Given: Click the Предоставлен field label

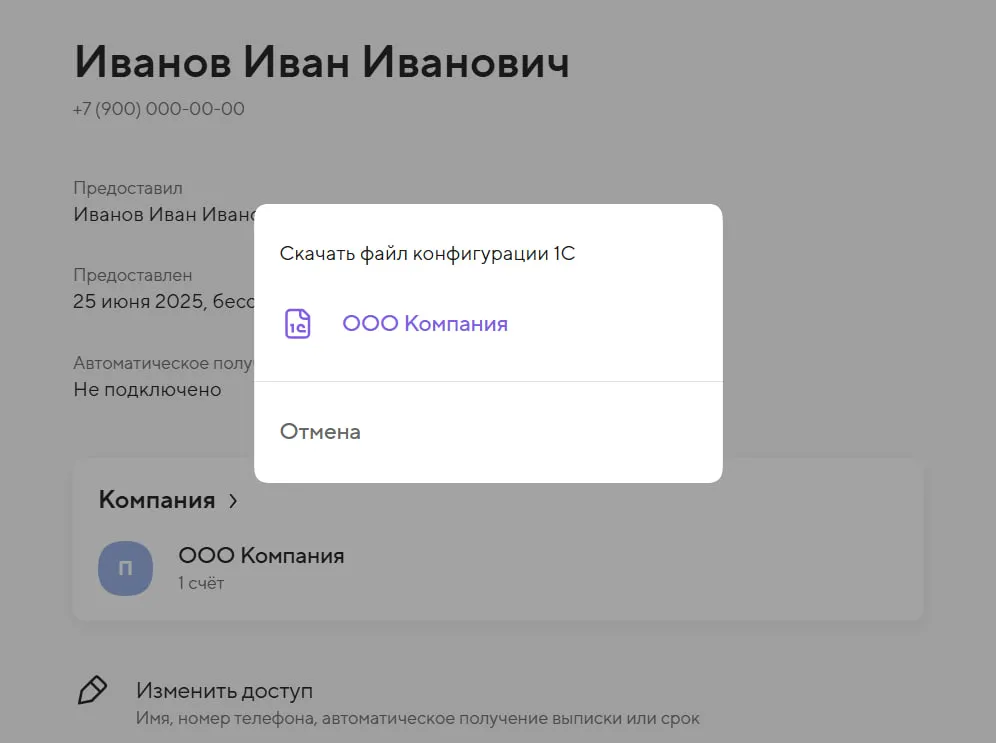Looking at the screenshot, I should [132, 275].
